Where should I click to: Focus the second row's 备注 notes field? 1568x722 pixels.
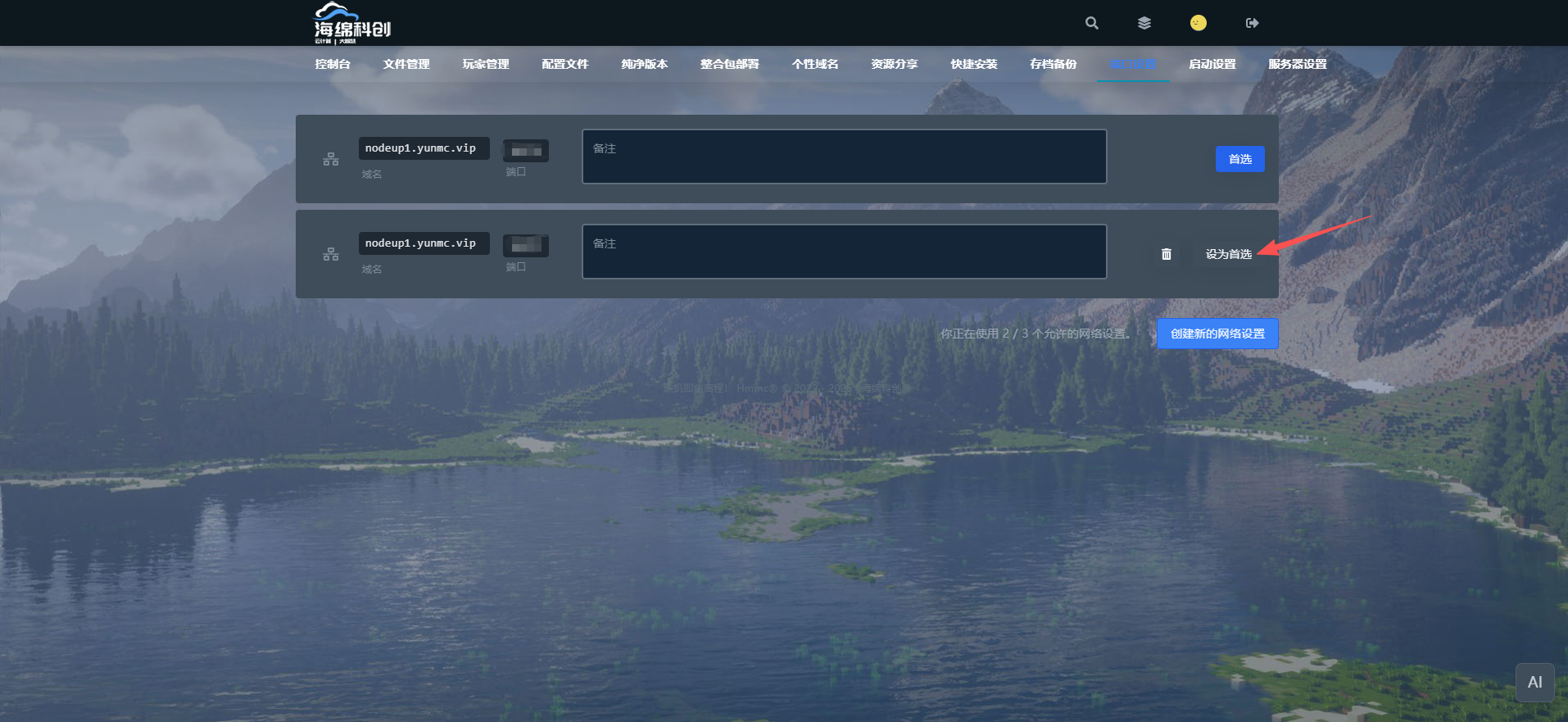click(844, 252)
